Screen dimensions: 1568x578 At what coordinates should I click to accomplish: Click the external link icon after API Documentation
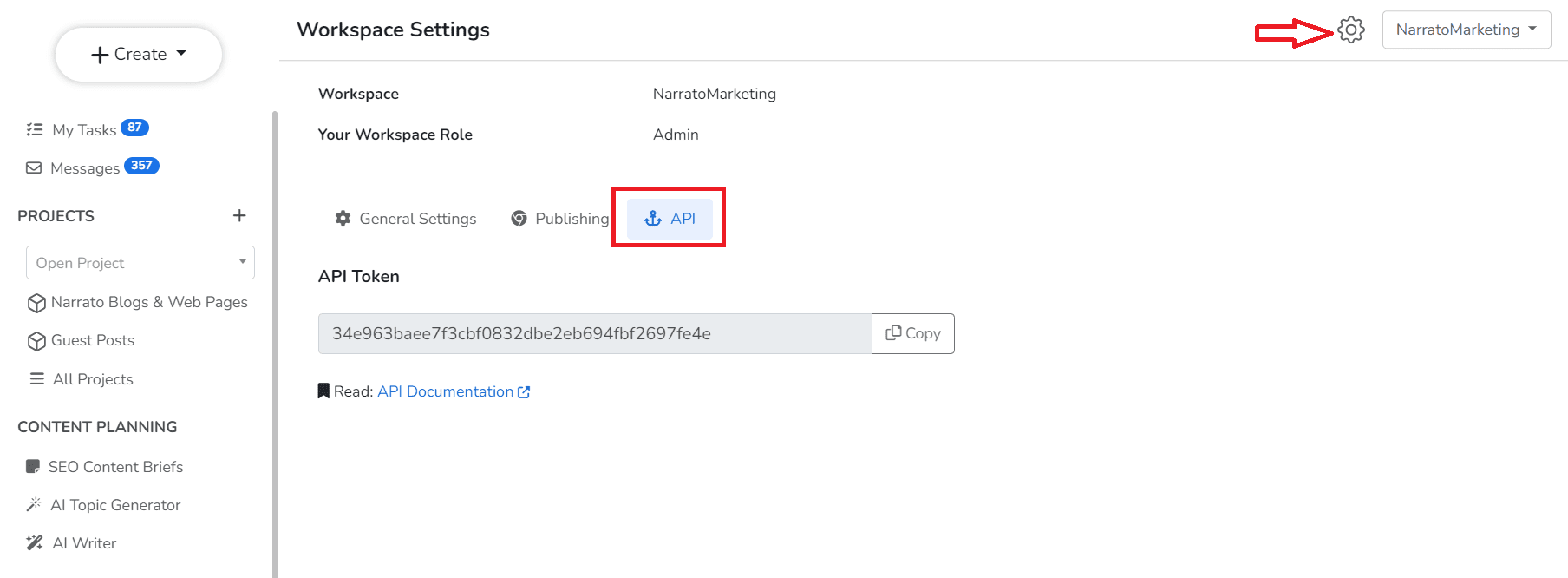tap(524, 392)
